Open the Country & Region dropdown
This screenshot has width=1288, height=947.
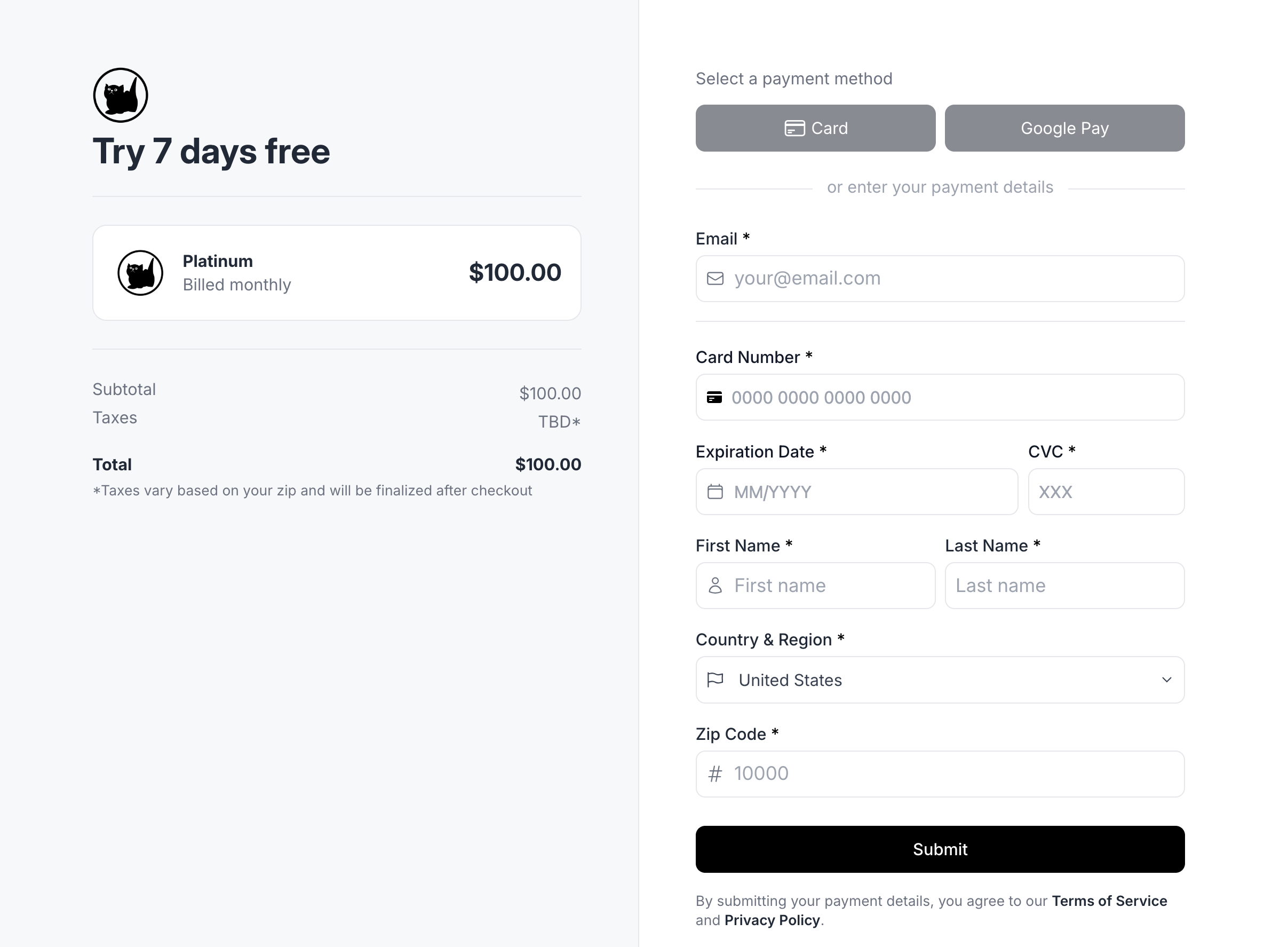coord(940,680)
